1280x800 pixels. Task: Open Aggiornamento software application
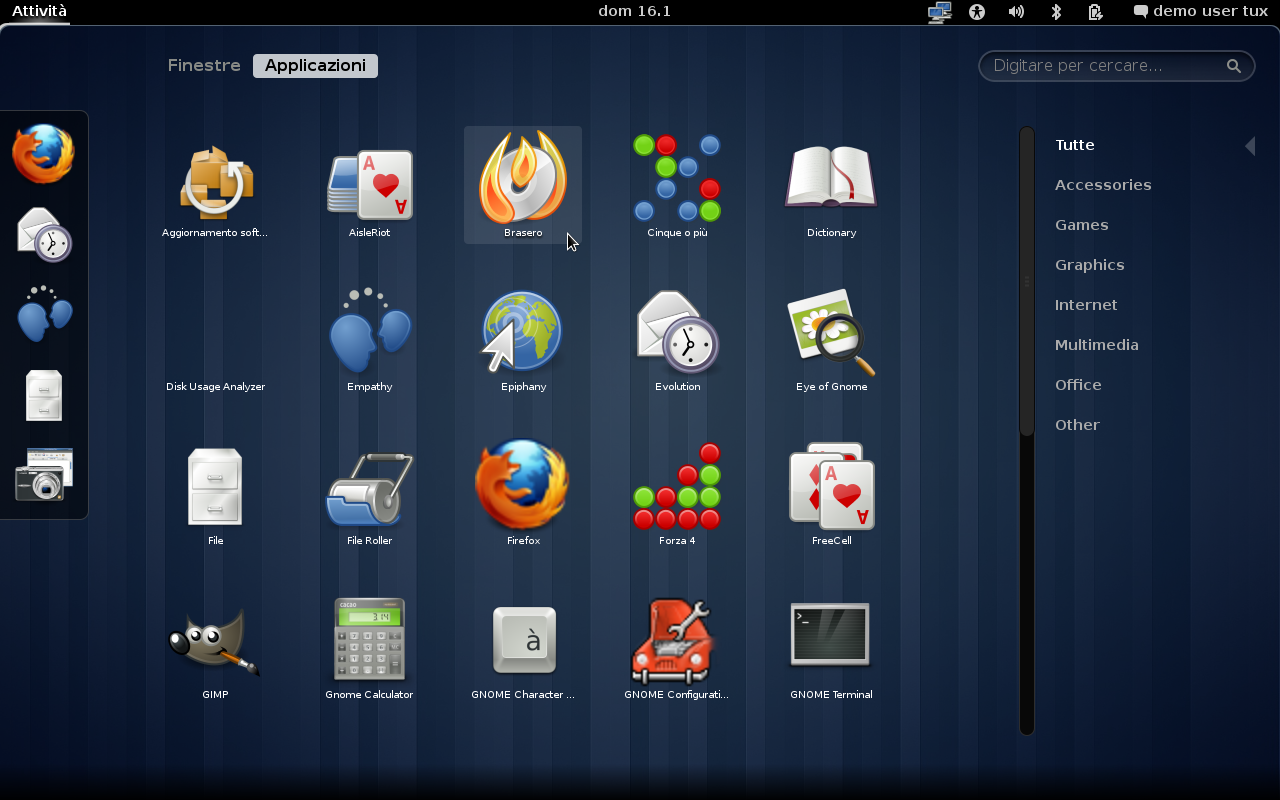pyautogui.click(x=215, y=186)
